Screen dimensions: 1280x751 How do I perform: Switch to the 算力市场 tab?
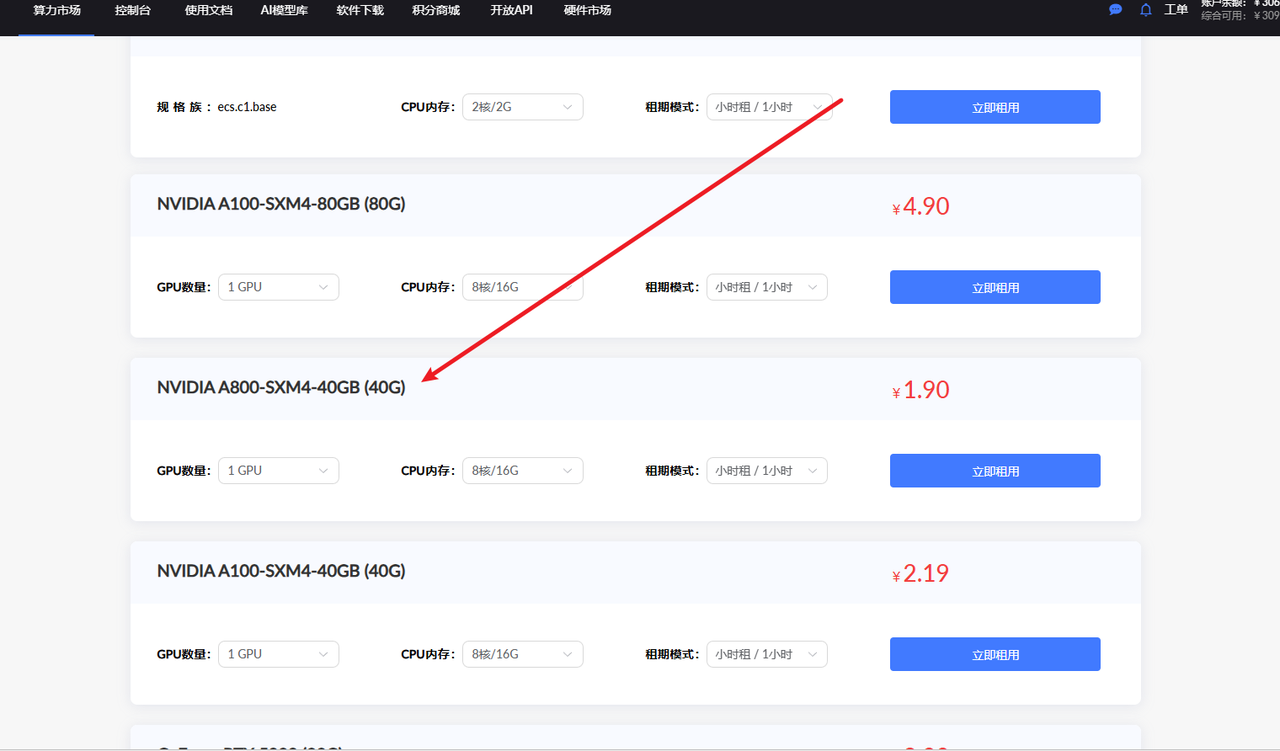pyautogui.click(x=56, y=11)
